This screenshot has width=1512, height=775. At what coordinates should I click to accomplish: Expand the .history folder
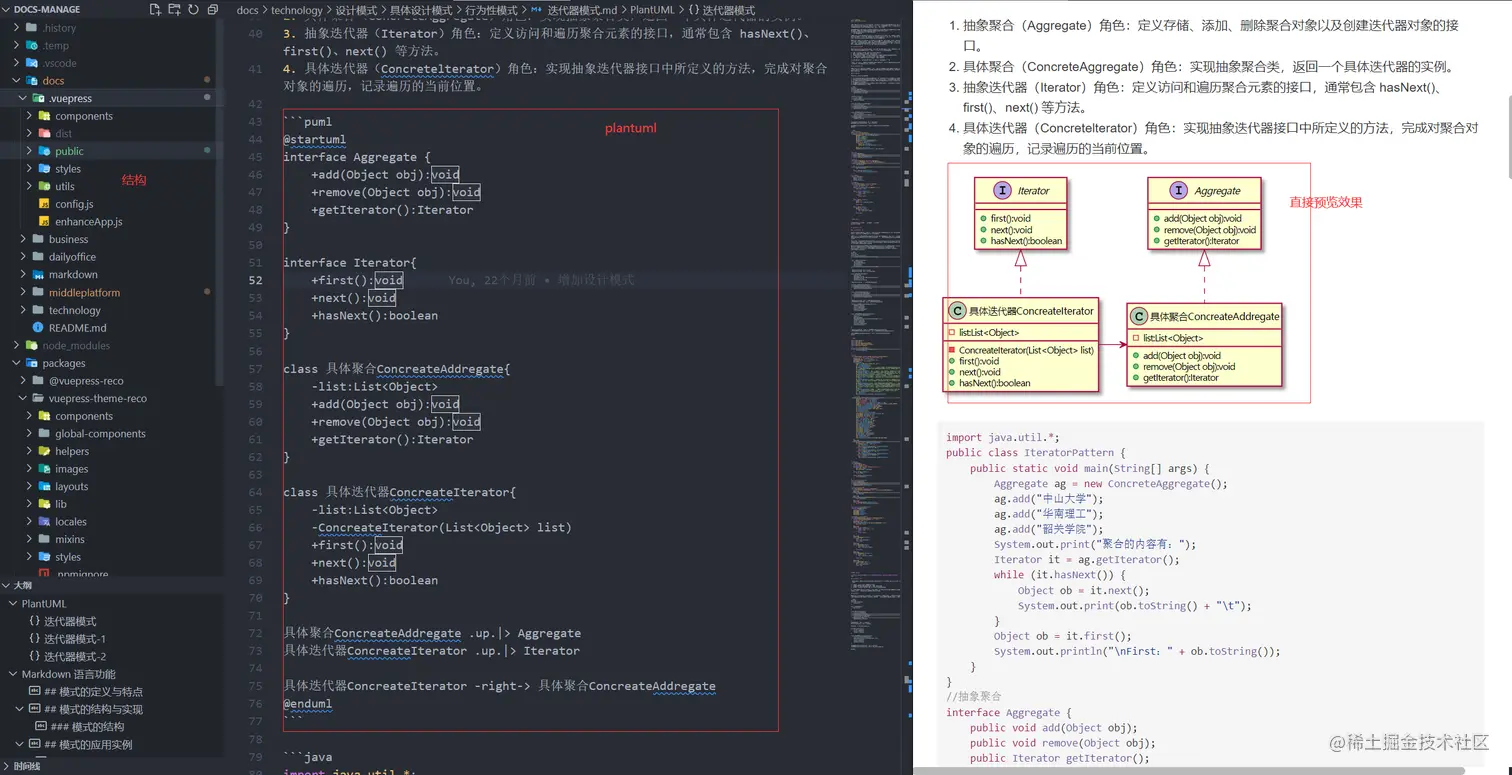coord(17,28)
